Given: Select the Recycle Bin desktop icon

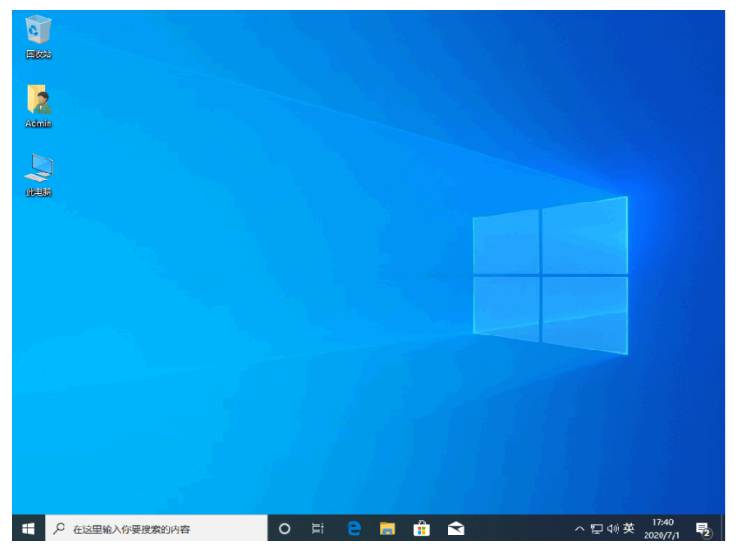Looking at the screenshot, I should tap(38, 32).
